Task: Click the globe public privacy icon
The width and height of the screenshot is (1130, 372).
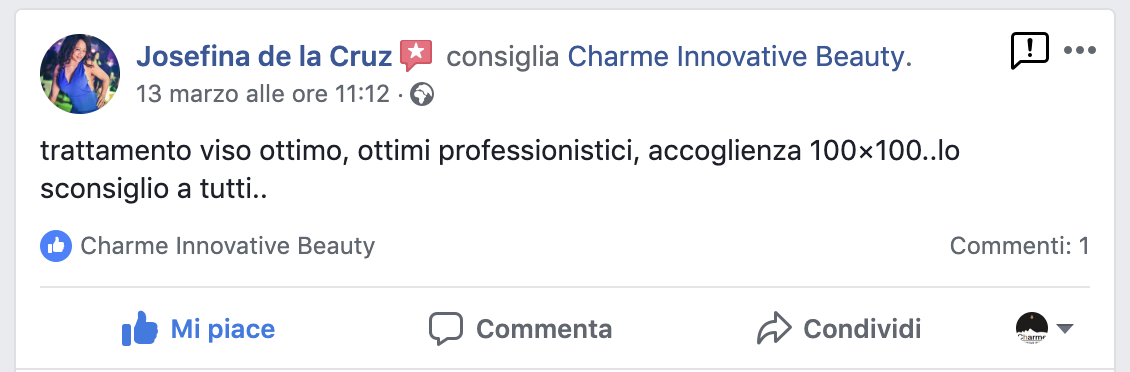Action: [422, 94]
